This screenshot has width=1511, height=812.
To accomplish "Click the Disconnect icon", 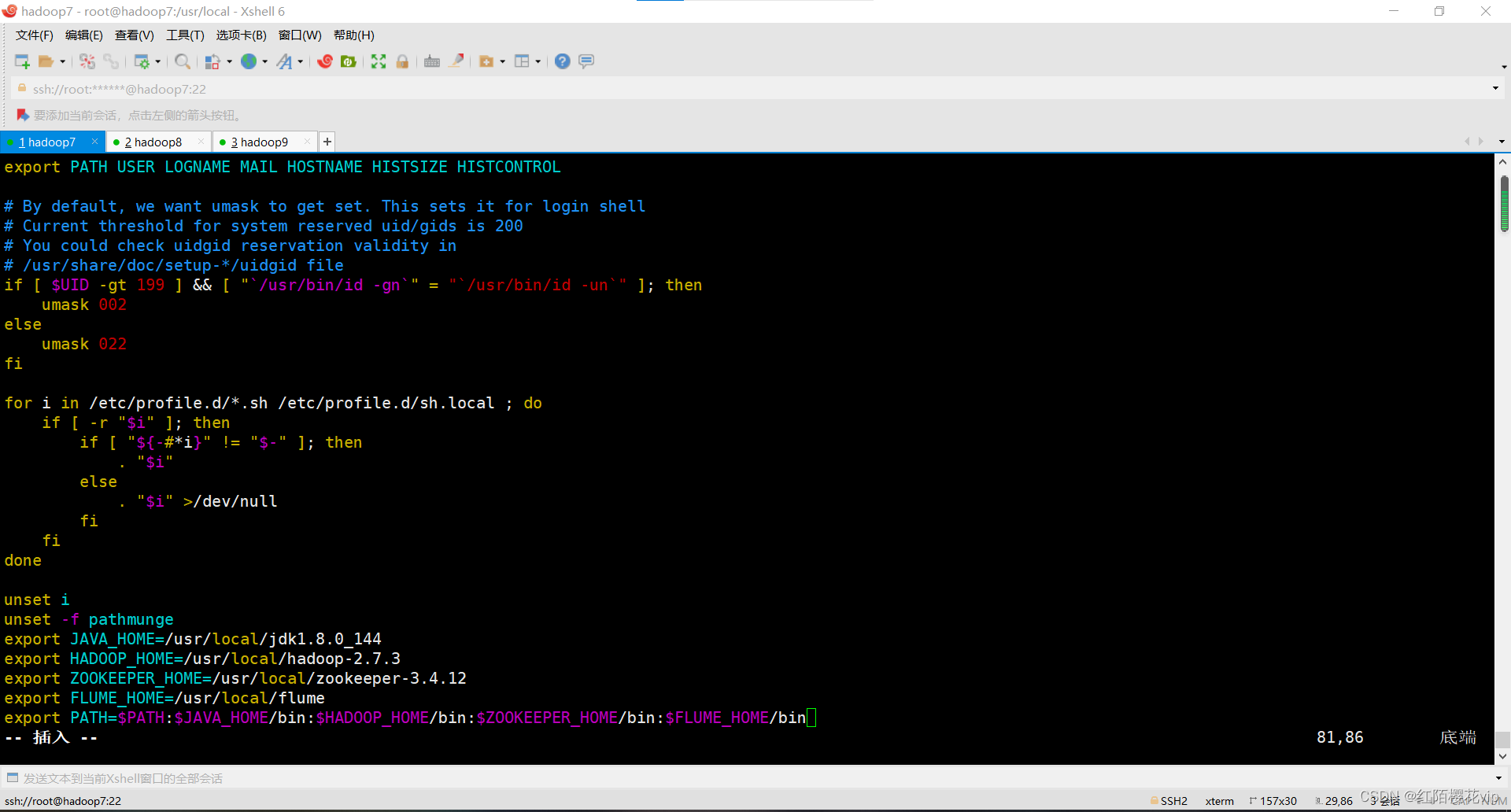I will point(87,61).
